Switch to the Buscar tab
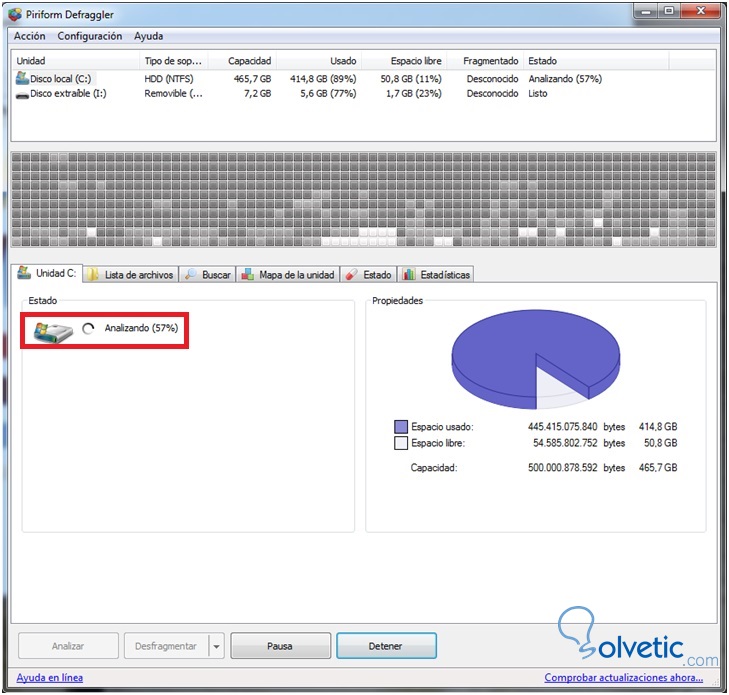Viewport: 729px width, 695px height. coord(208,274)
